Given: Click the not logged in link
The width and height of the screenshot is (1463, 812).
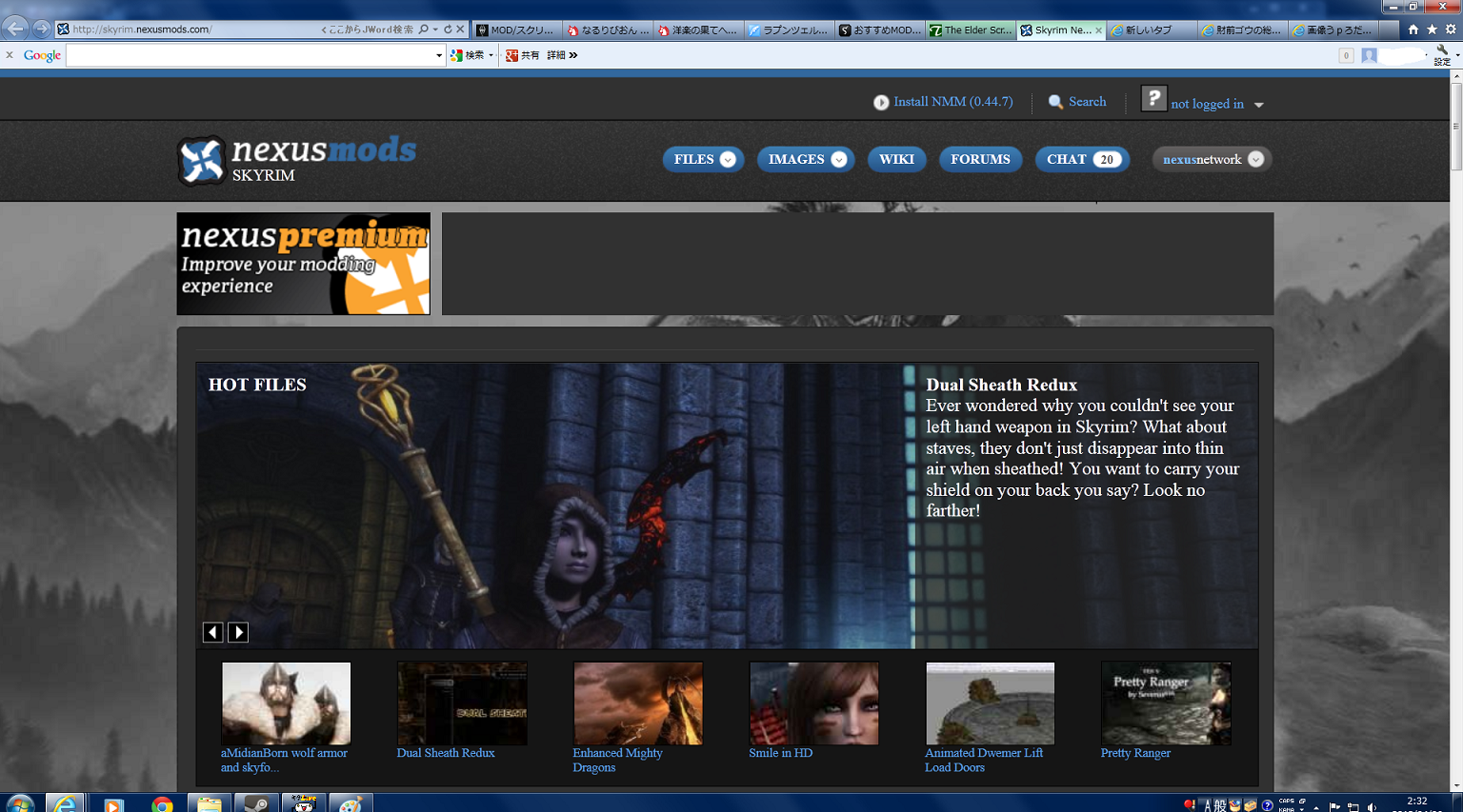Looking at the screenshot, I should (x=1207, y=104).
